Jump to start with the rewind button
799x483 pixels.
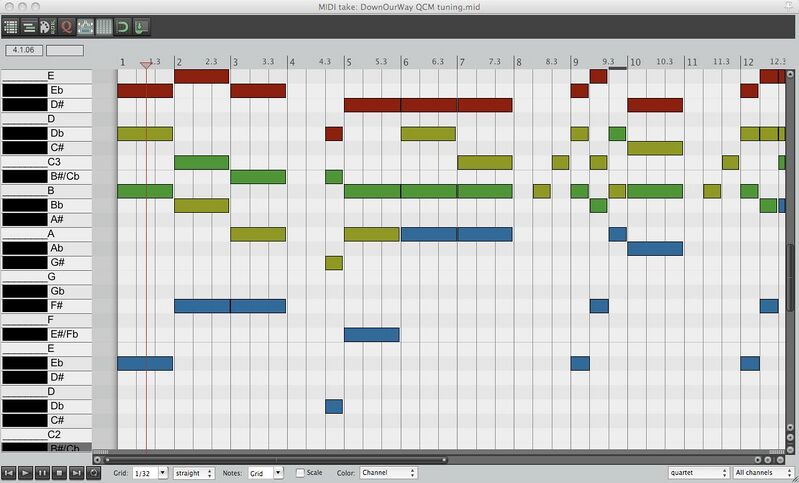[9, 473]
